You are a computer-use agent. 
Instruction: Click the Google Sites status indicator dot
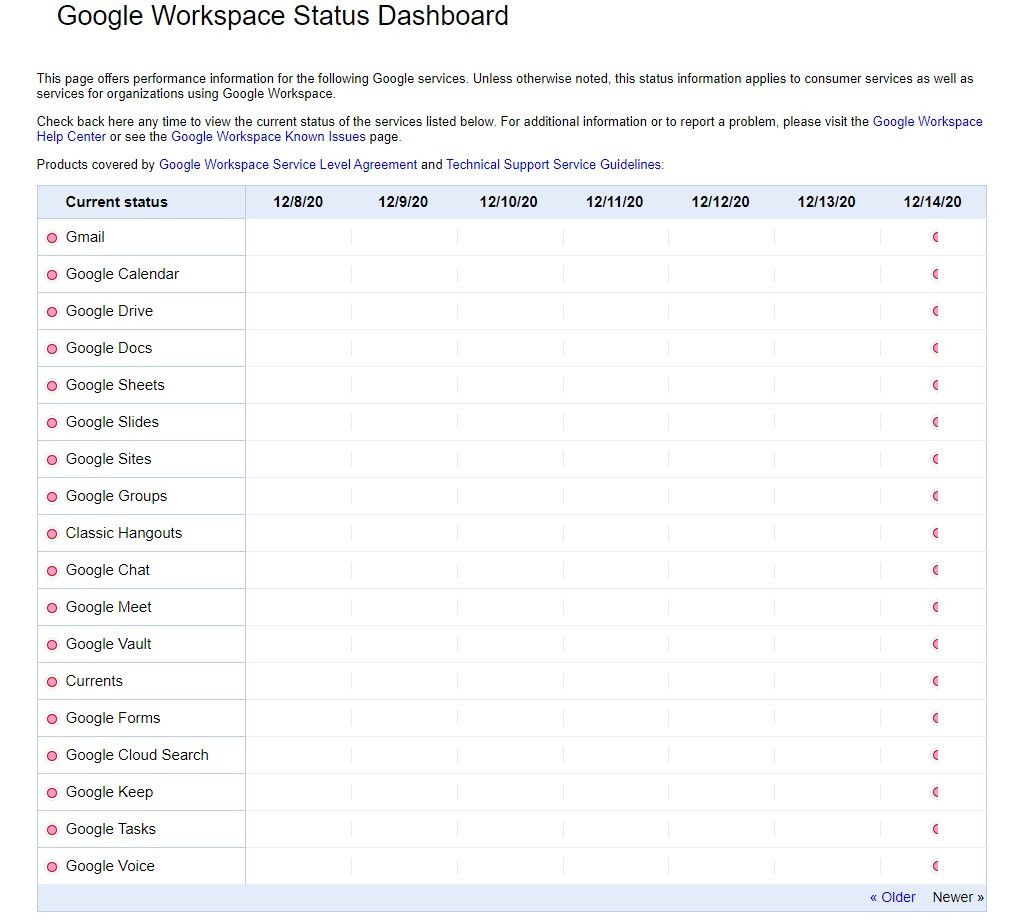pyautogui.click(x=52, y=460)
